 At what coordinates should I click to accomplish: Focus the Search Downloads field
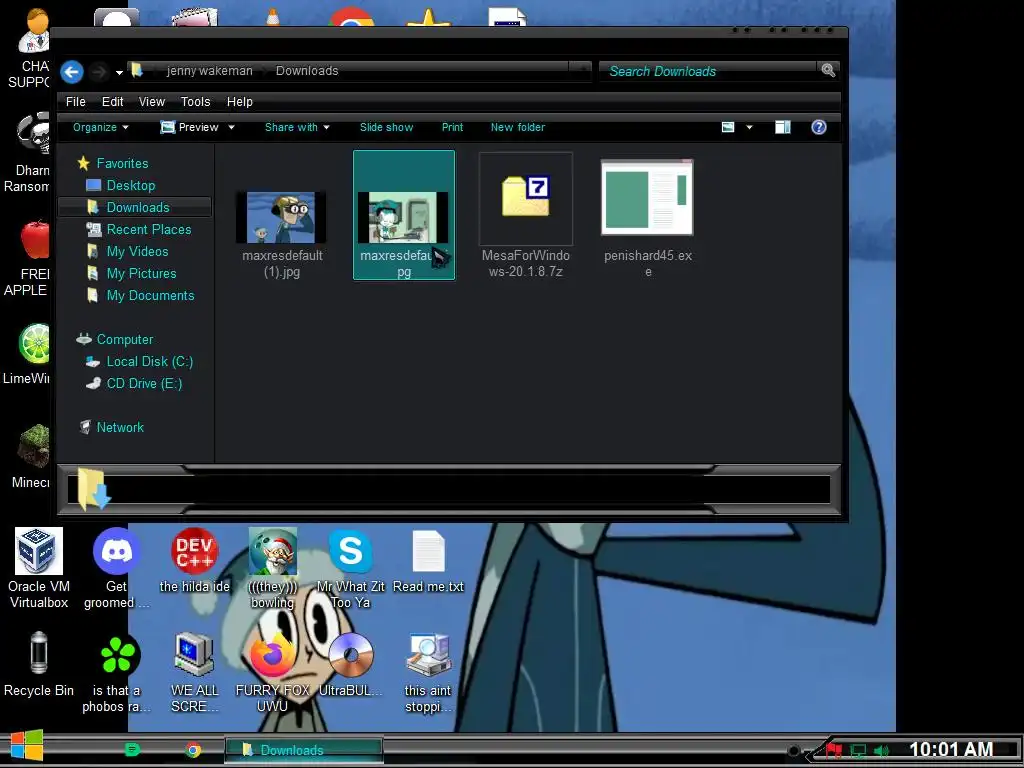707,71
